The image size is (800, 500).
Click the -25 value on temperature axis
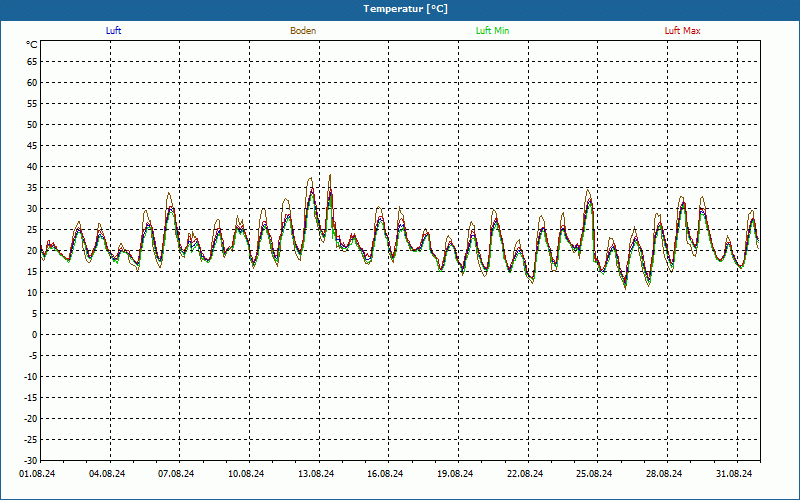[30, 440]
